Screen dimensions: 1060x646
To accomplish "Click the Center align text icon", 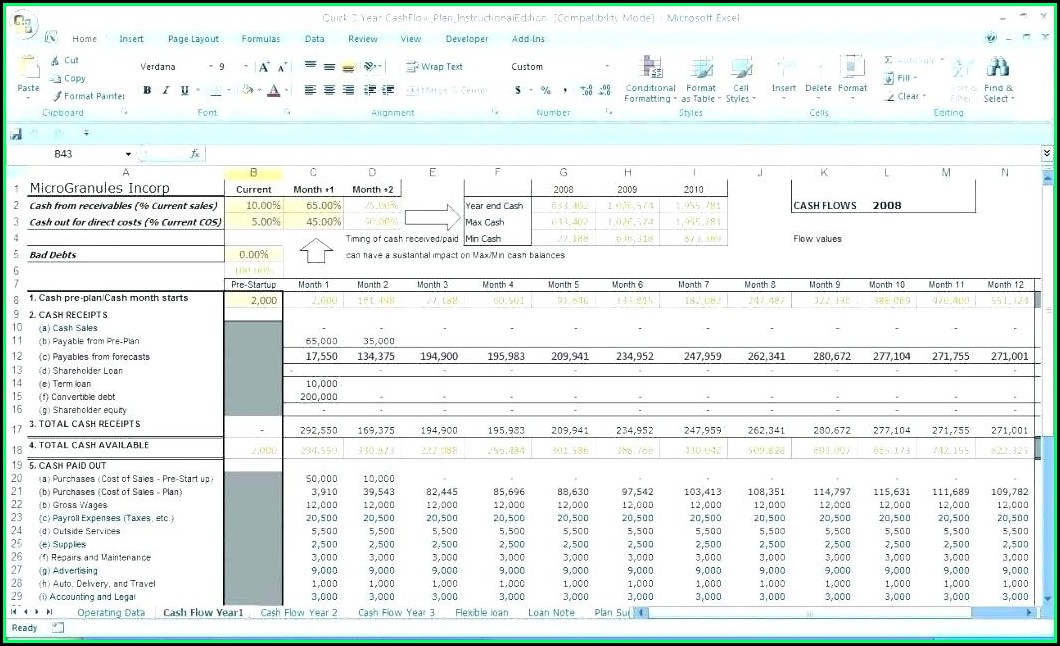I will pyautogui.click(x=328, y=90).
